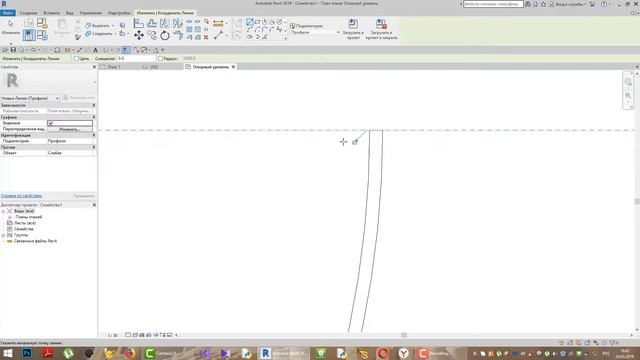Open the Справка по свойствам link
This screenshot has width=640, height=360.
(21, 196)
